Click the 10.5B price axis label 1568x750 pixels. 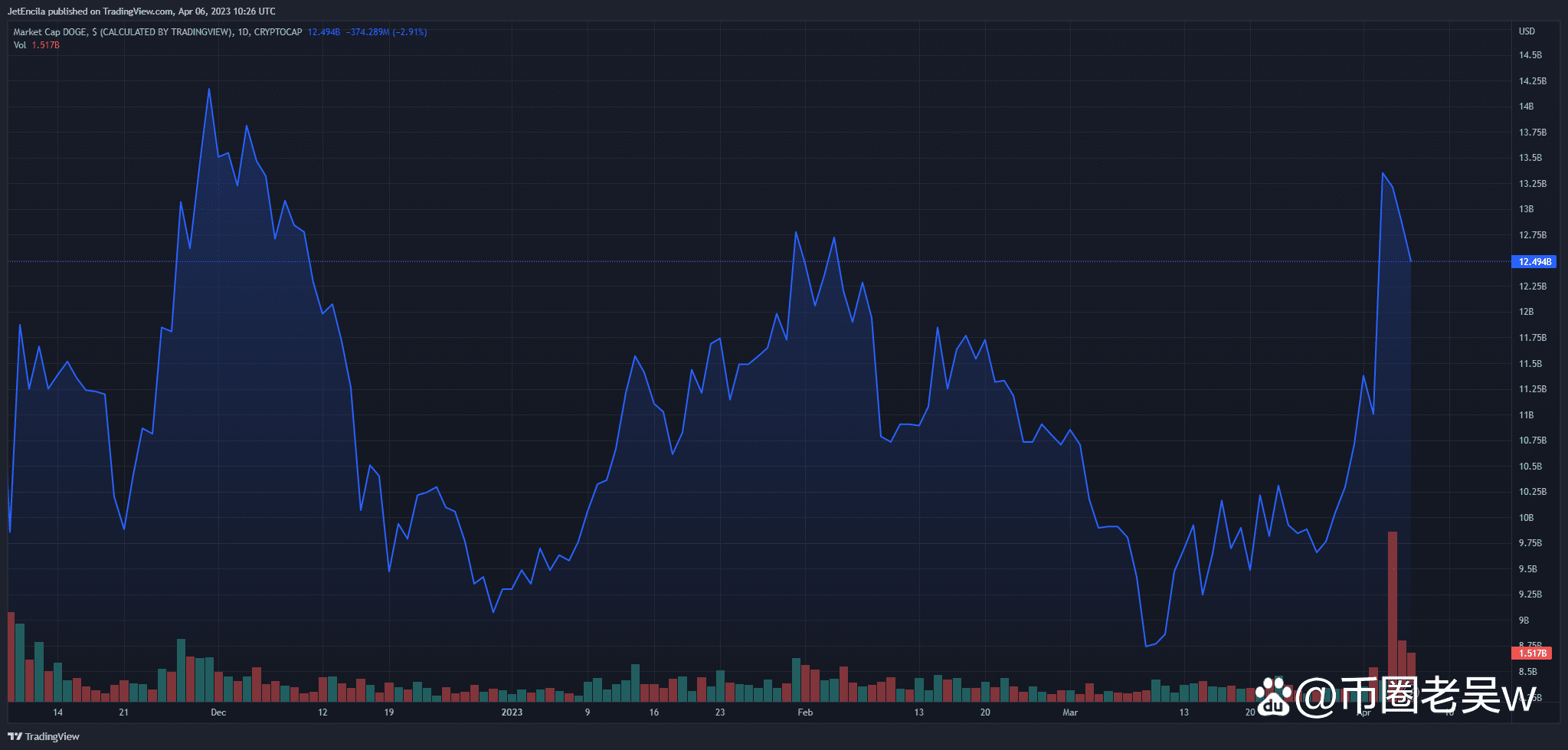1530,467
